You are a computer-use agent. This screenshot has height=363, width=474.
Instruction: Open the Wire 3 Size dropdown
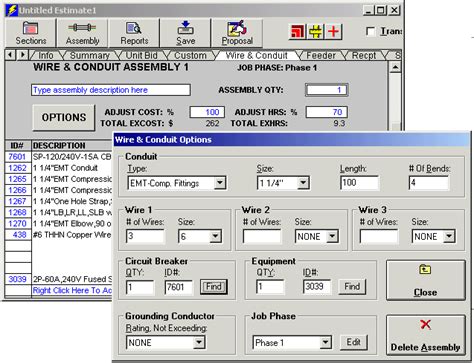[449, 236]
